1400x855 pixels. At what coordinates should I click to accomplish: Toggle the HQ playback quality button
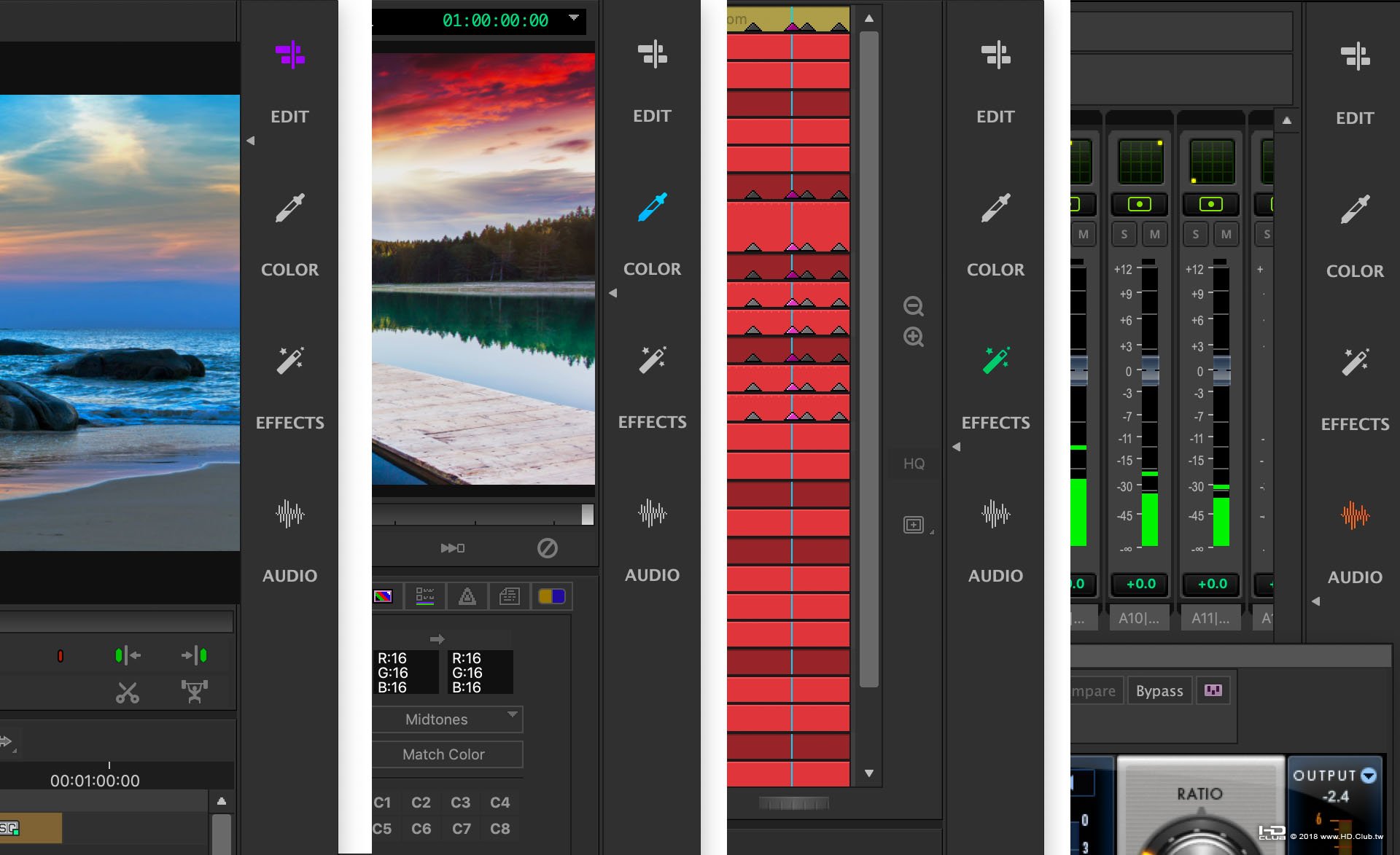(x=914, y=464)
